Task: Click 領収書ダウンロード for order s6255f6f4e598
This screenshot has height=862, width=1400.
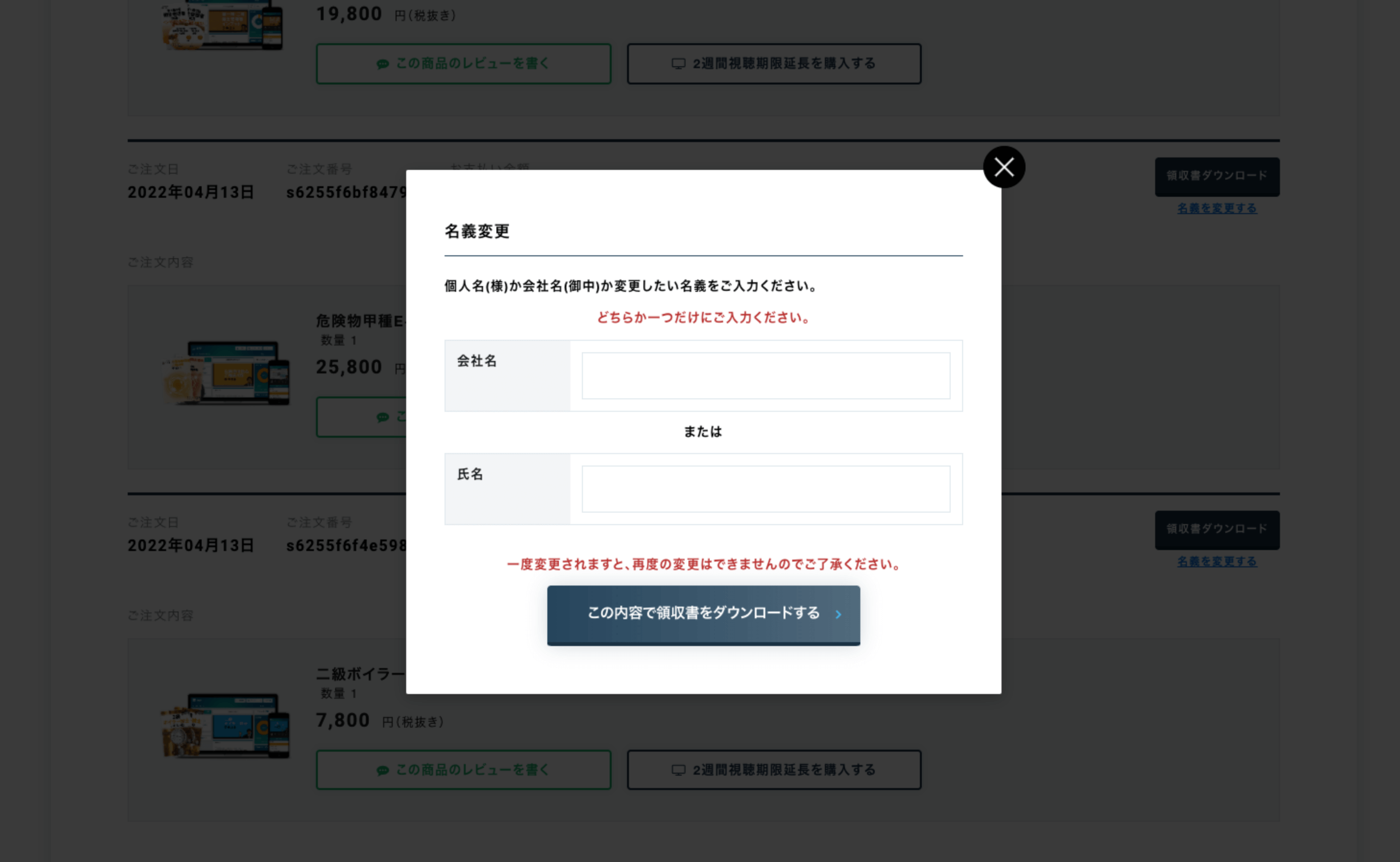Action: click(x=1217, y=529)
